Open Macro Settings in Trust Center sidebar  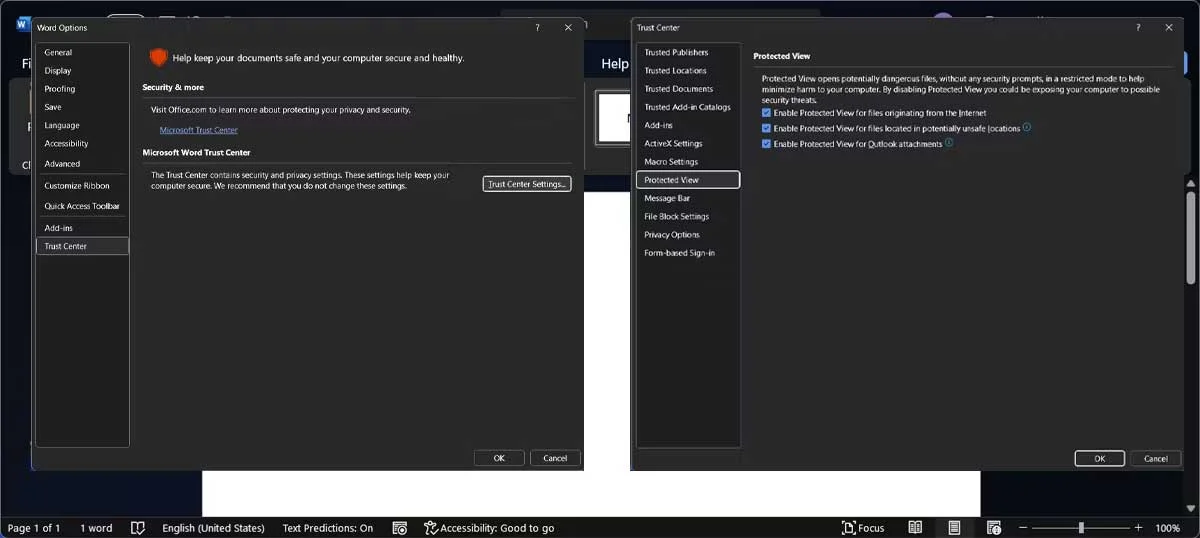671,162
